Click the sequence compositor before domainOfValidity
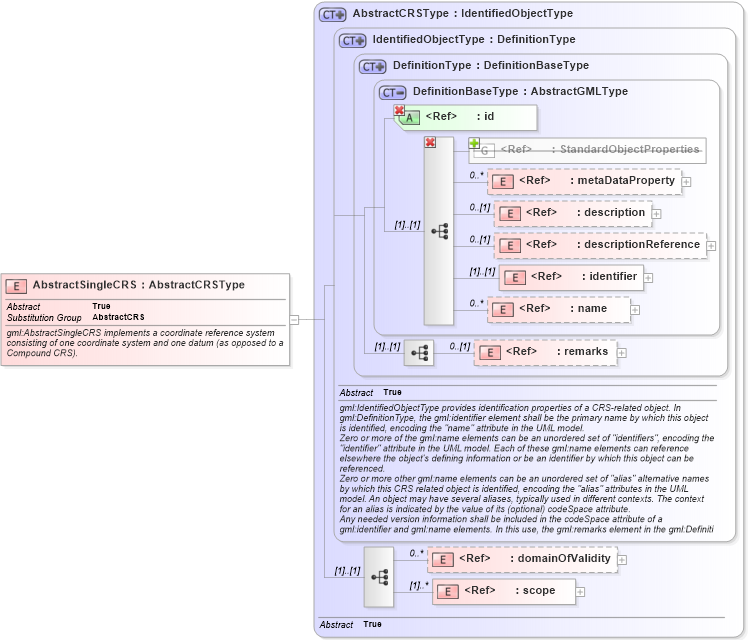 (x=379, y=577)
